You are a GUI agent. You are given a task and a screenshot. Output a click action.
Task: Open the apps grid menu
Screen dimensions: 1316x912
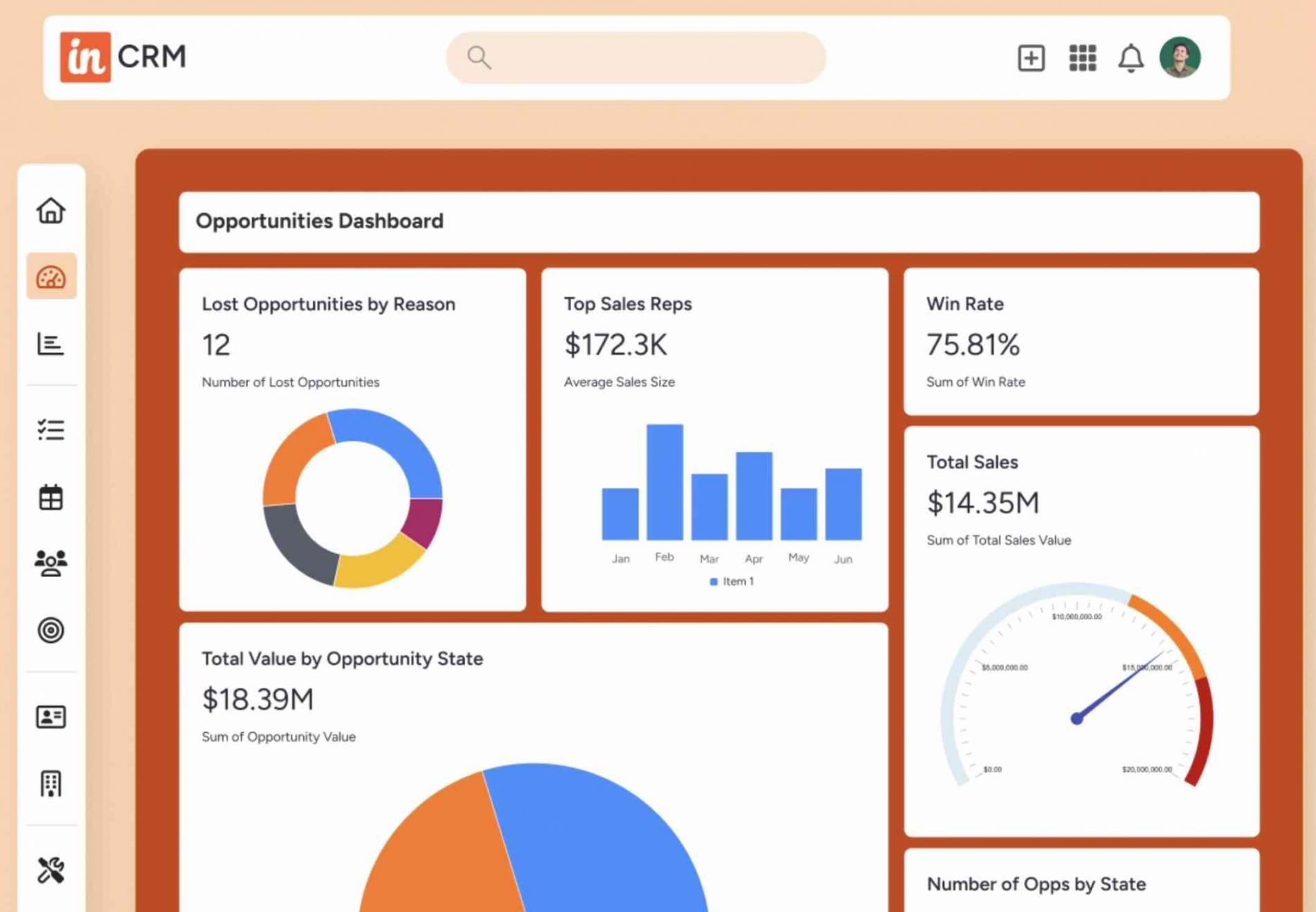coord(1082,57)
